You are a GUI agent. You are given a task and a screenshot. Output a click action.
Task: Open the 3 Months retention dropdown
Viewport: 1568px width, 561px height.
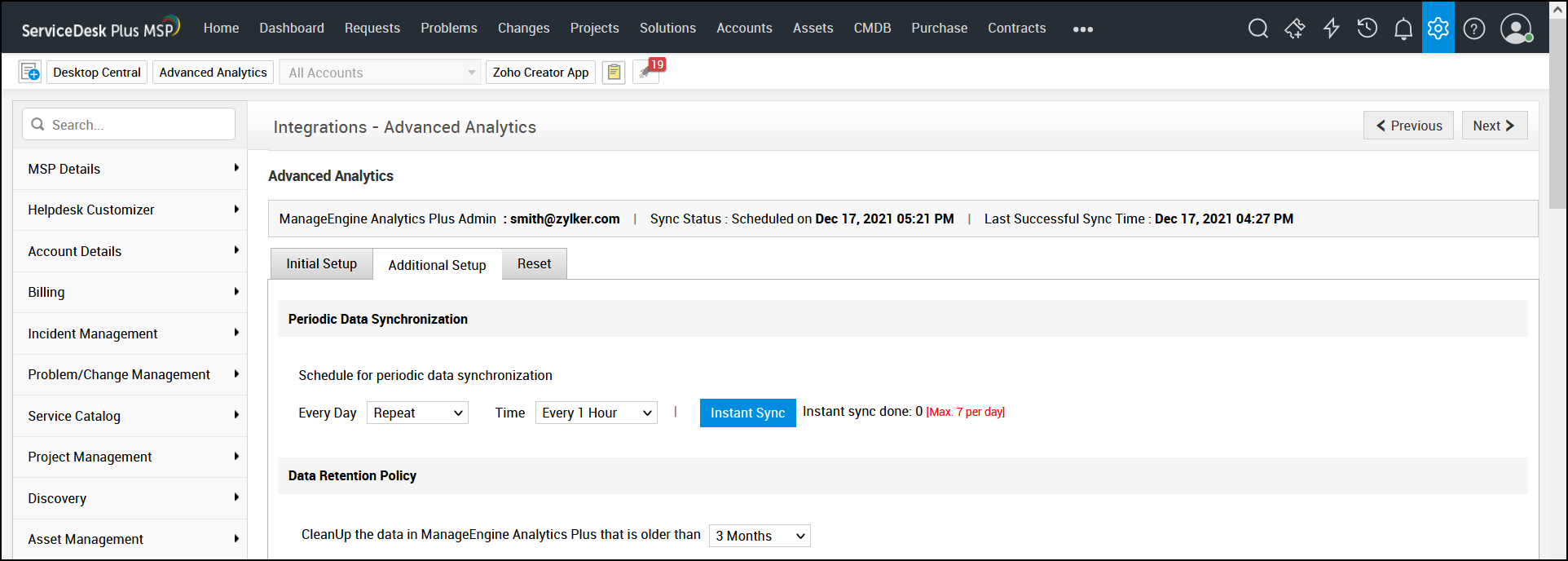point(760,536)
